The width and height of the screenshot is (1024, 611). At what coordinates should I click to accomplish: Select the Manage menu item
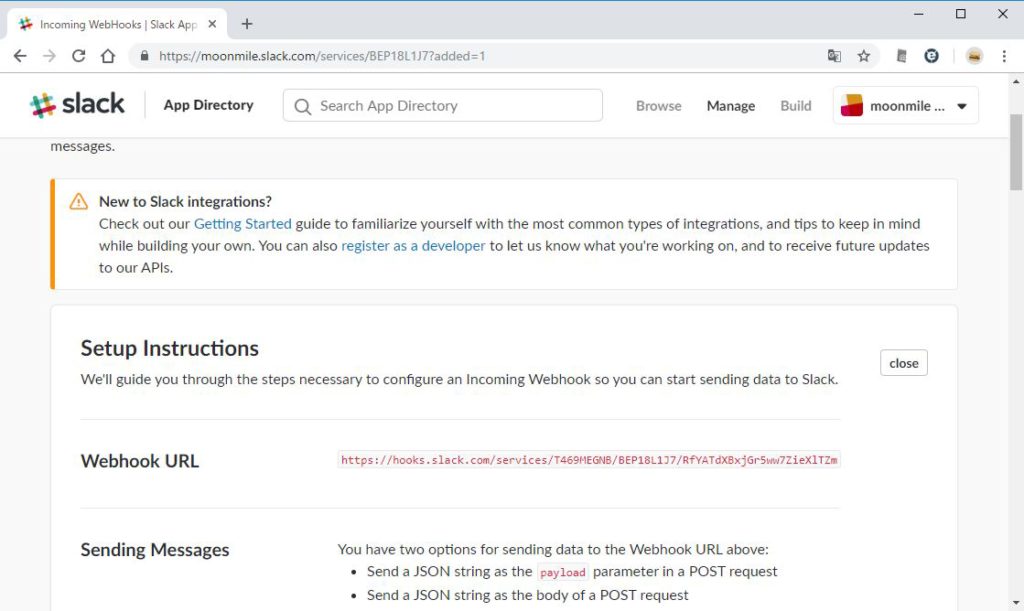tap(730, 106)
